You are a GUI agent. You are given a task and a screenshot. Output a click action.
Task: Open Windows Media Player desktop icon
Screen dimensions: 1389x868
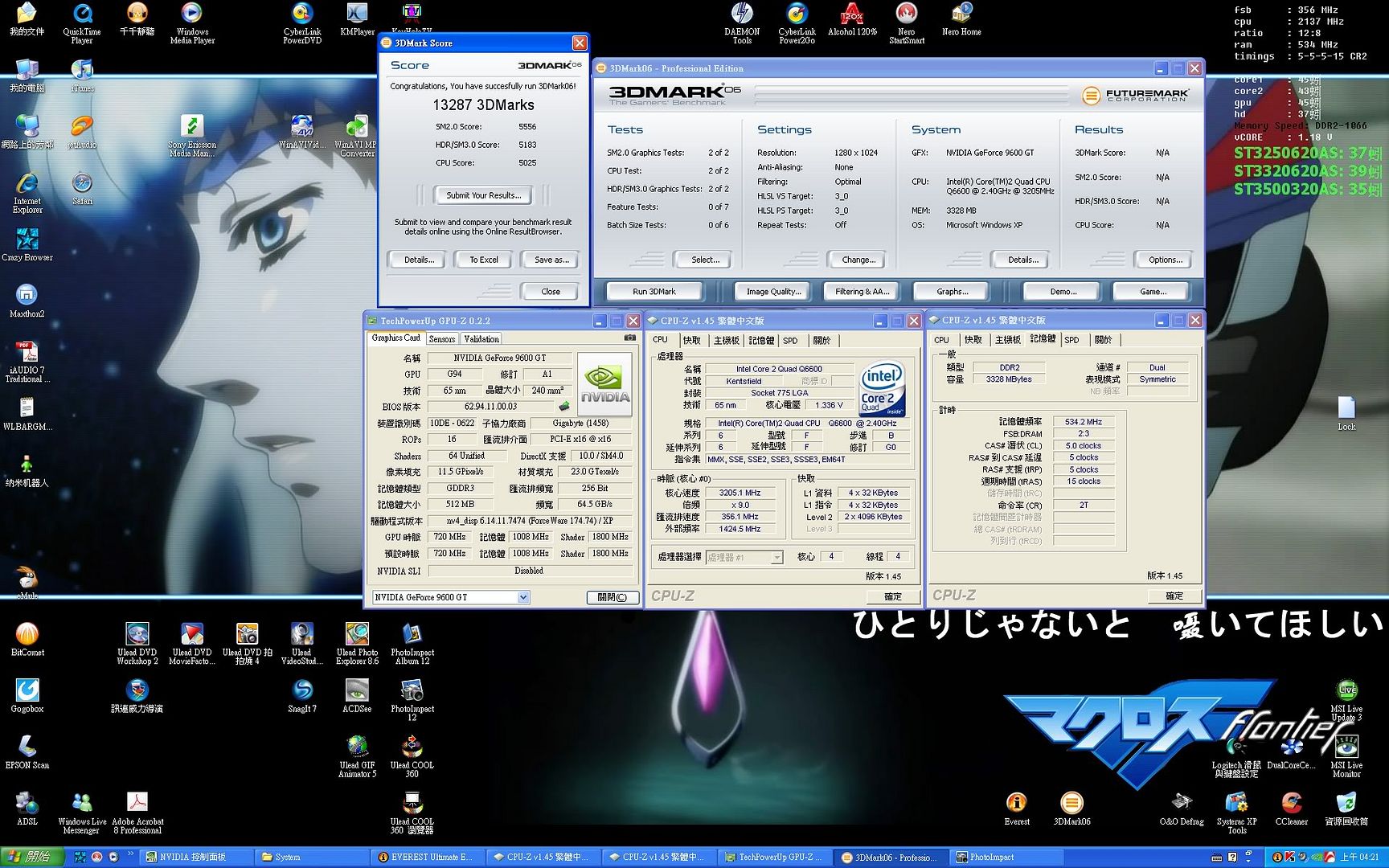click(192, 23)
